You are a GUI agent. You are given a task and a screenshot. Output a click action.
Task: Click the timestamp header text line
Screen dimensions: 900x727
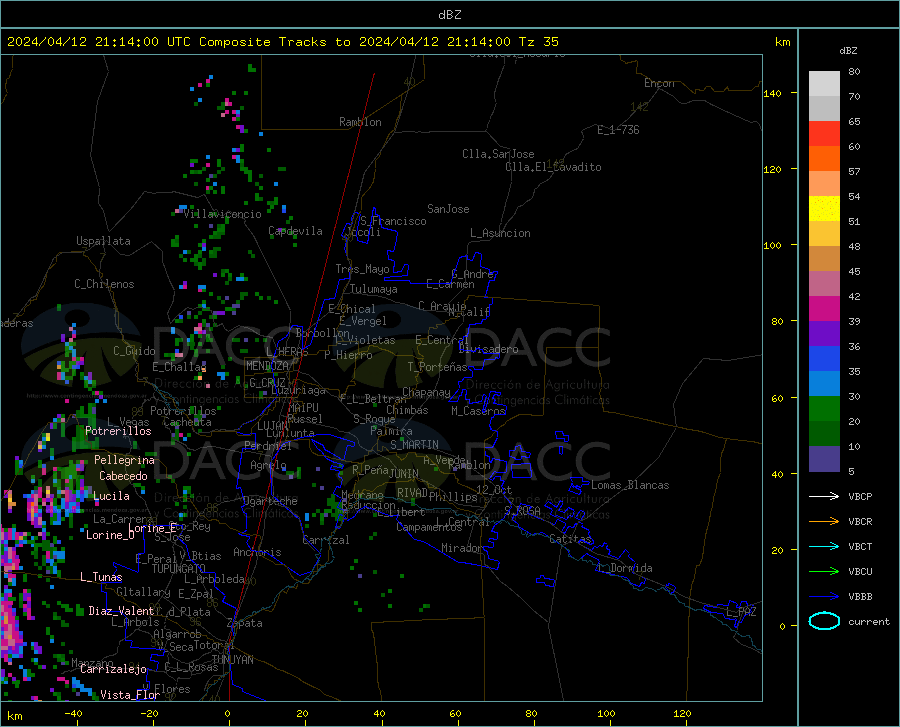click(x=282, y=42)
